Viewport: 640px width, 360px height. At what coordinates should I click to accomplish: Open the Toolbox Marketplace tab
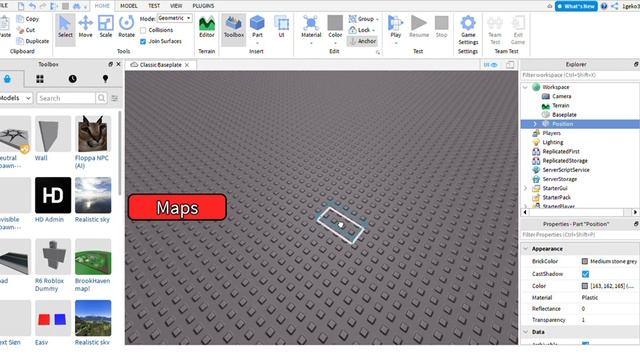(x=7, y=79)
